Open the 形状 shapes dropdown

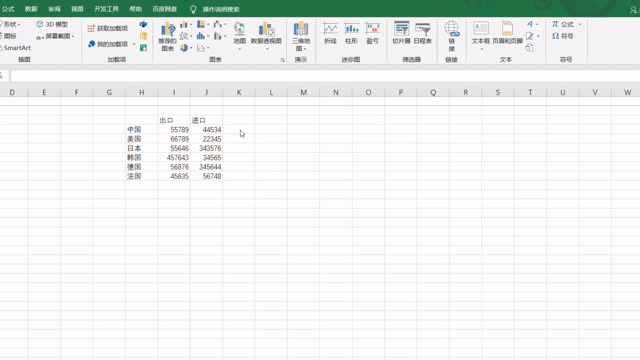click(10, 24)
